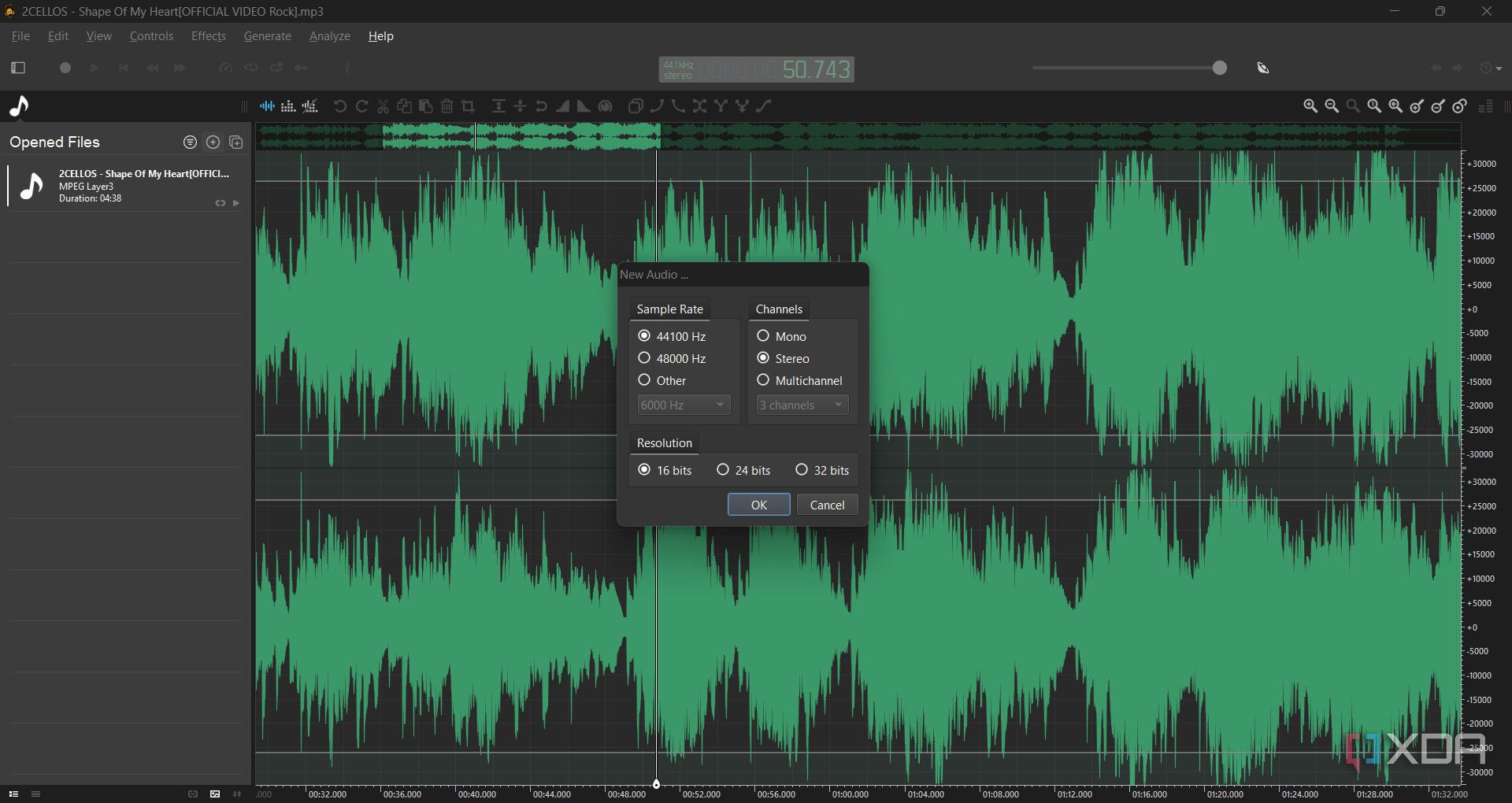Select 44100 Hz sample rate
Screen dimensions: 1512x803
coord(672,336)
